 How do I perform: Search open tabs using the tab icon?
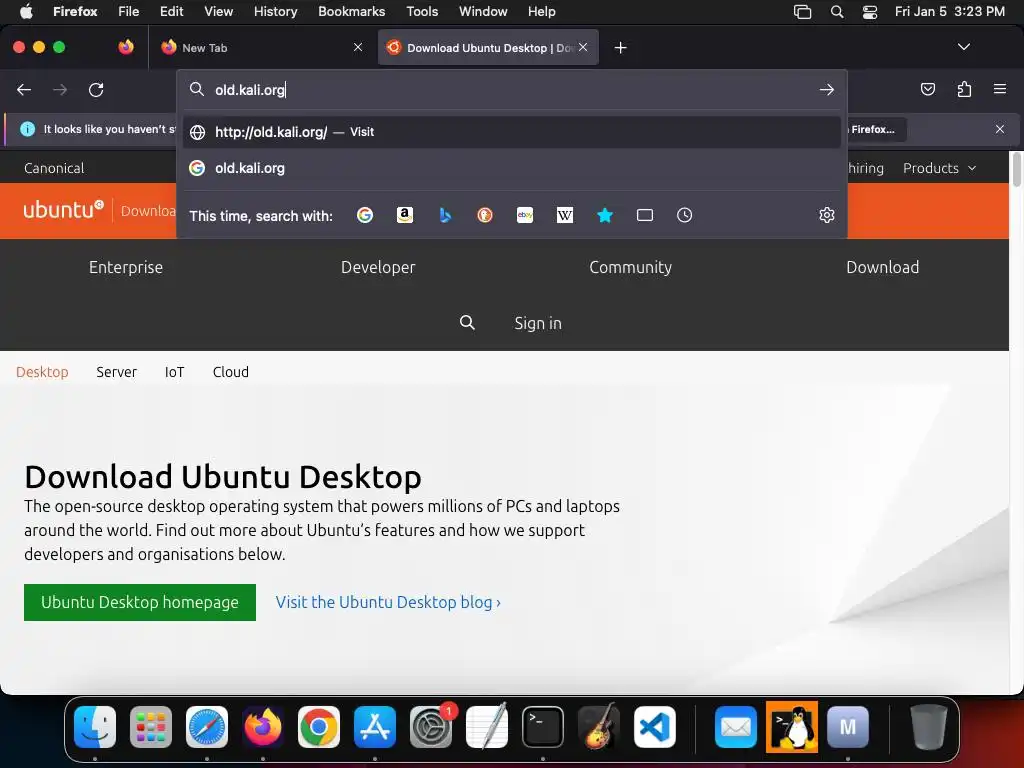(x=645, y=215)
